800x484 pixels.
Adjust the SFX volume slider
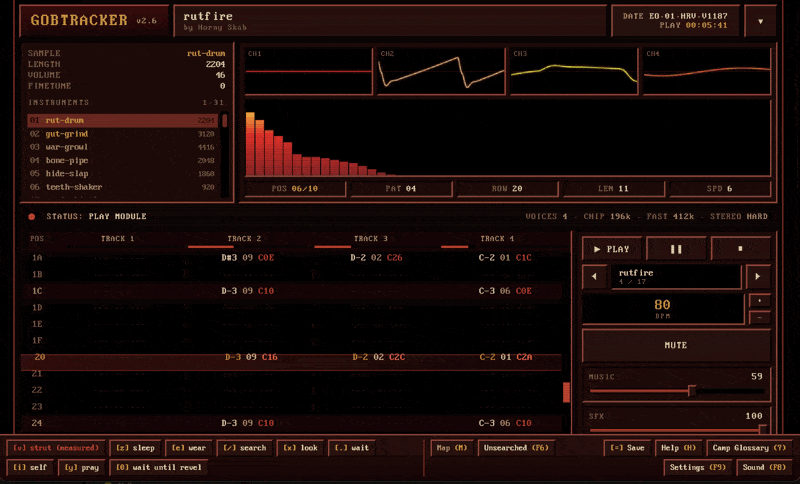[677, 429]
